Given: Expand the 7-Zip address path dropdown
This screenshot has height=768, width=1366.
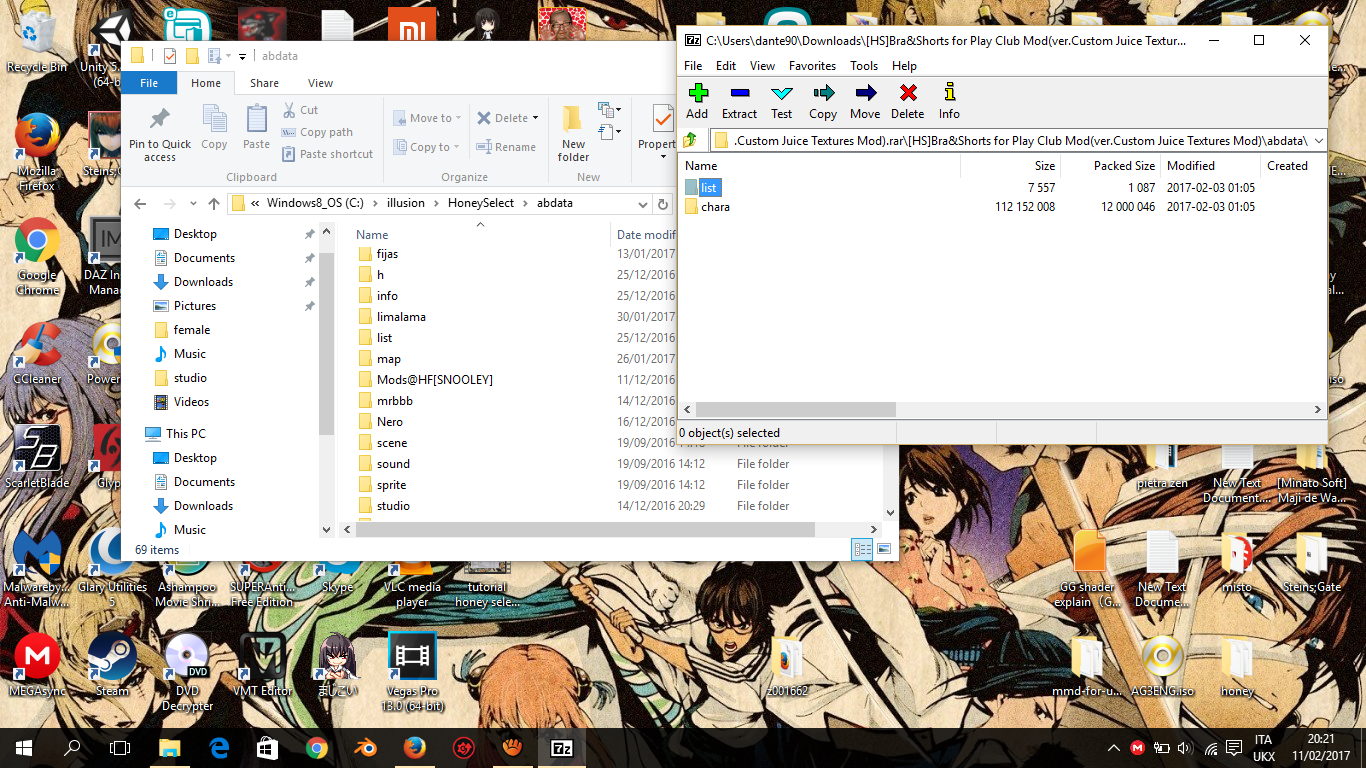Looking at the screenshot, I should coord(1318,141).
